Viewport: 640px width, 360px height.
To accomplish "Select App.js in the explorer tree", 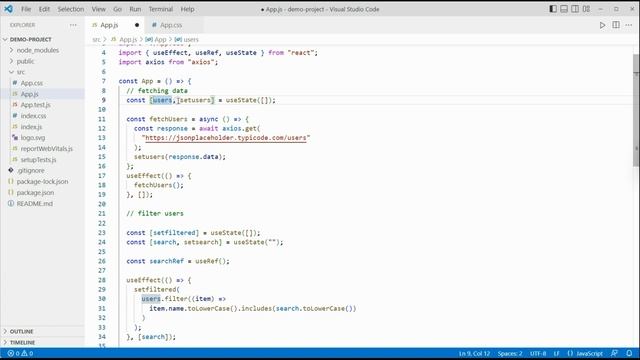I will pos(29,94).
